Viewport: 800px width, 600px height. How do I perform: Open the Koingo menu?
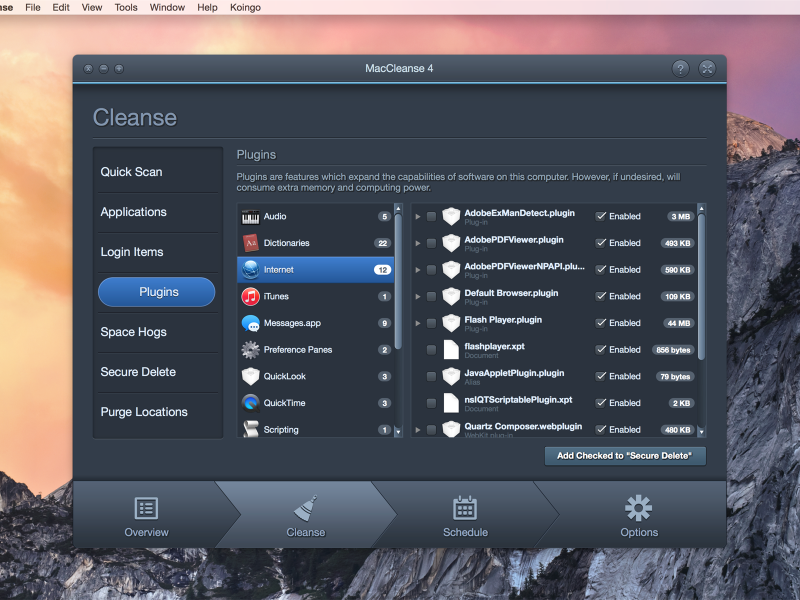coord(245,8)
